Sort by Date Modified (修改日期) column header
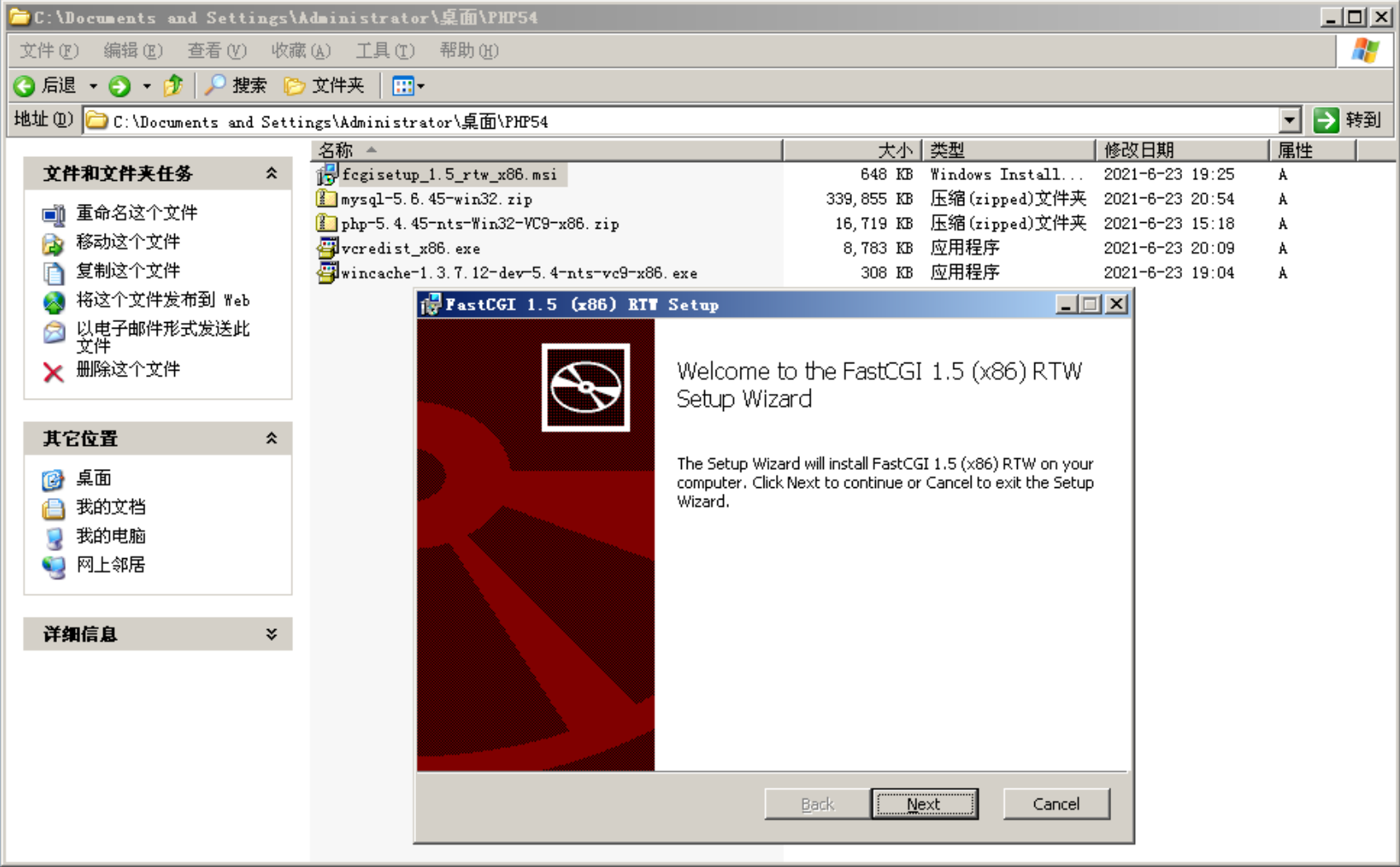Screen dimensions: 1400x867 (x=1182, y=149)
